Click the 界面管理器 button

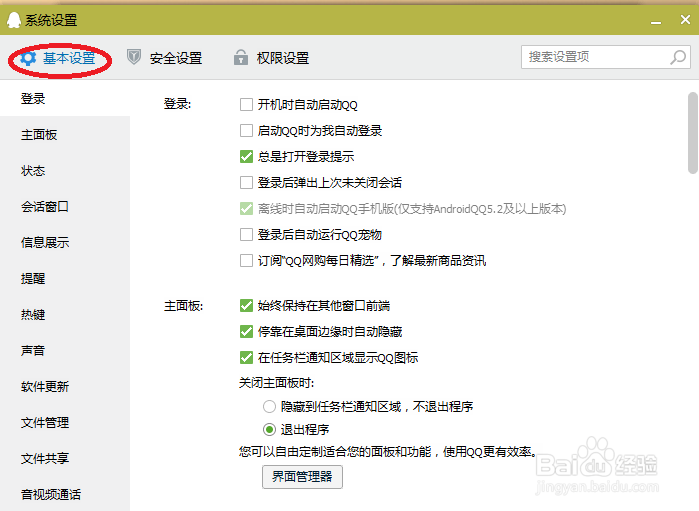(302, 477)
